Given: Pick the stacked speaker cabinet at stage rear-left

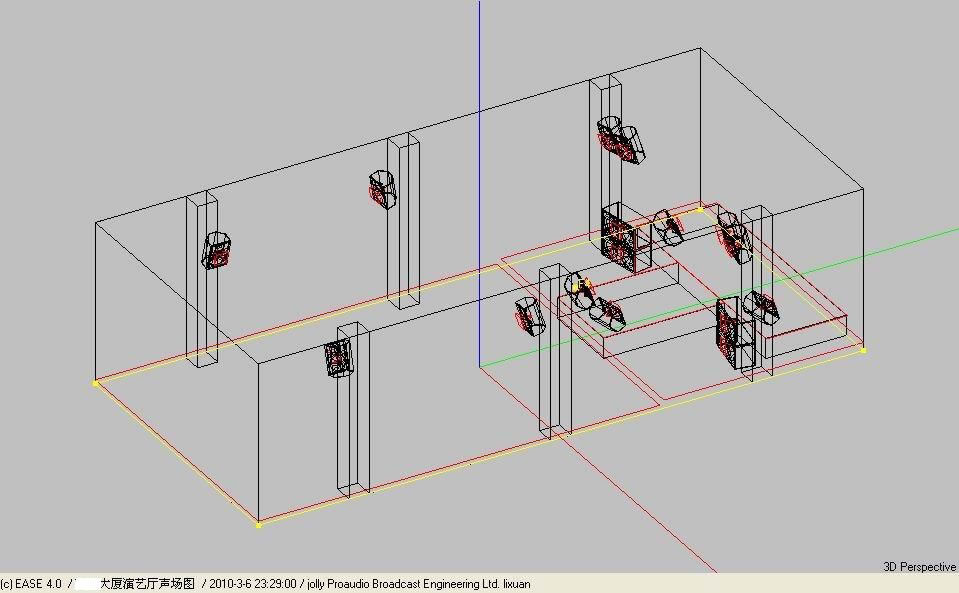Looking at the screenshot, I should [x=619, y=237].
